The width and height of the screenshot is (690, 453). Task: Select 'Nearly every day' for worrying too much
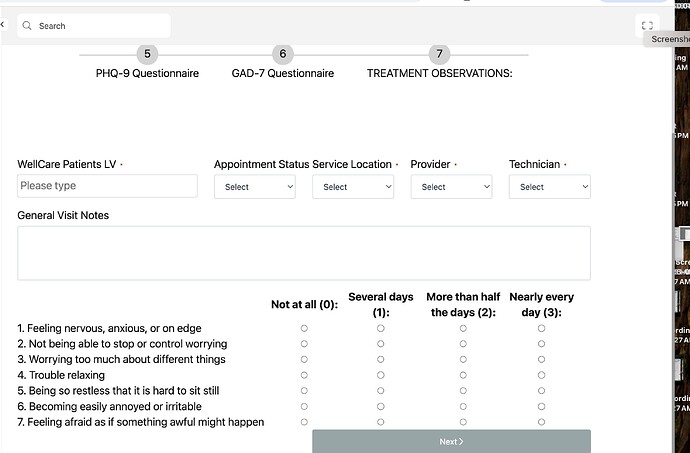(x=542, y=359)
